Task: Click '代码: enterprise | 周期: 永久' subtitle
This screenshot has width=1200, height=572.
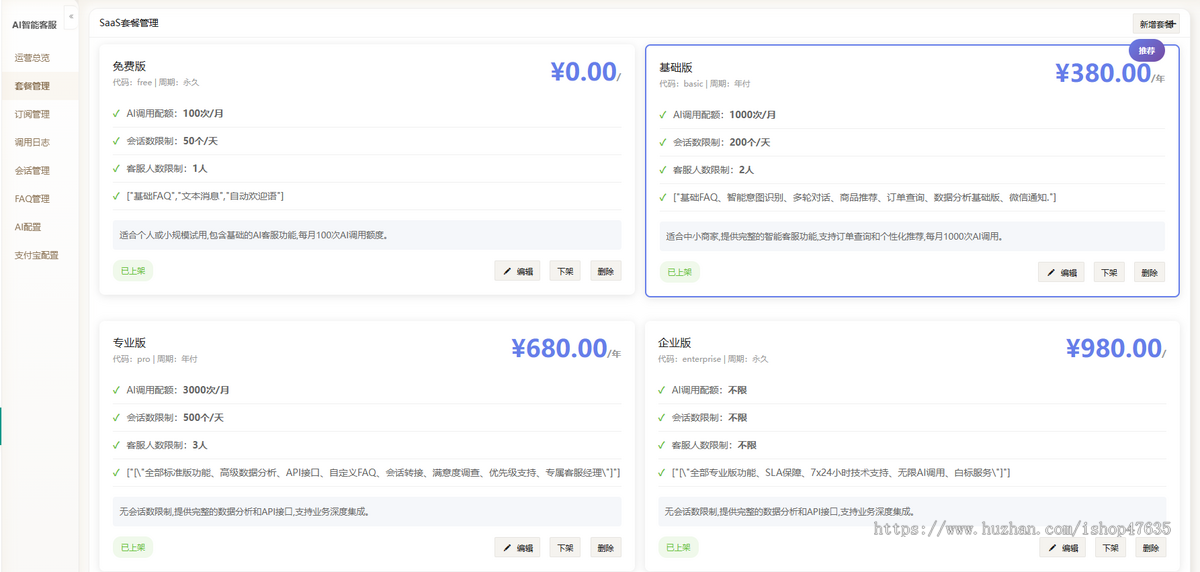Action: pyautogui.click(x=713, y=359)
